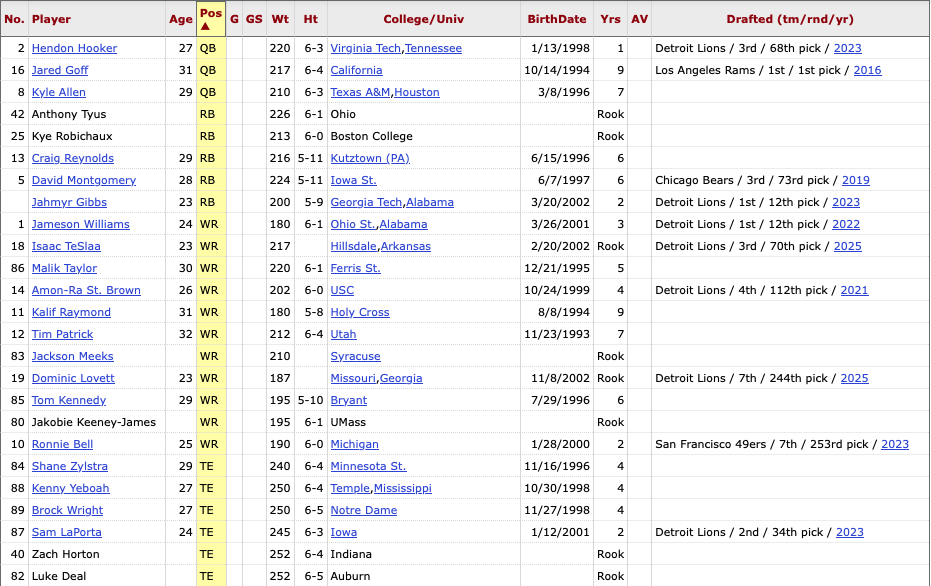
Task: Open Kenny Yeboah player link
Action: 70,487
